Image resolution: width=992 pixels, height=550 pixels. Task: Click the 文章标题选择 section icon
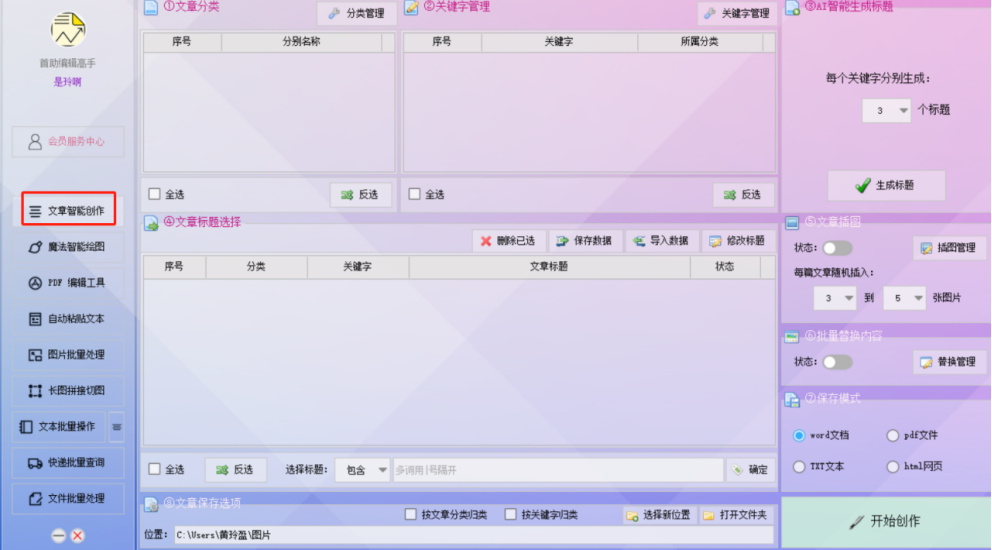coord(151,223)
